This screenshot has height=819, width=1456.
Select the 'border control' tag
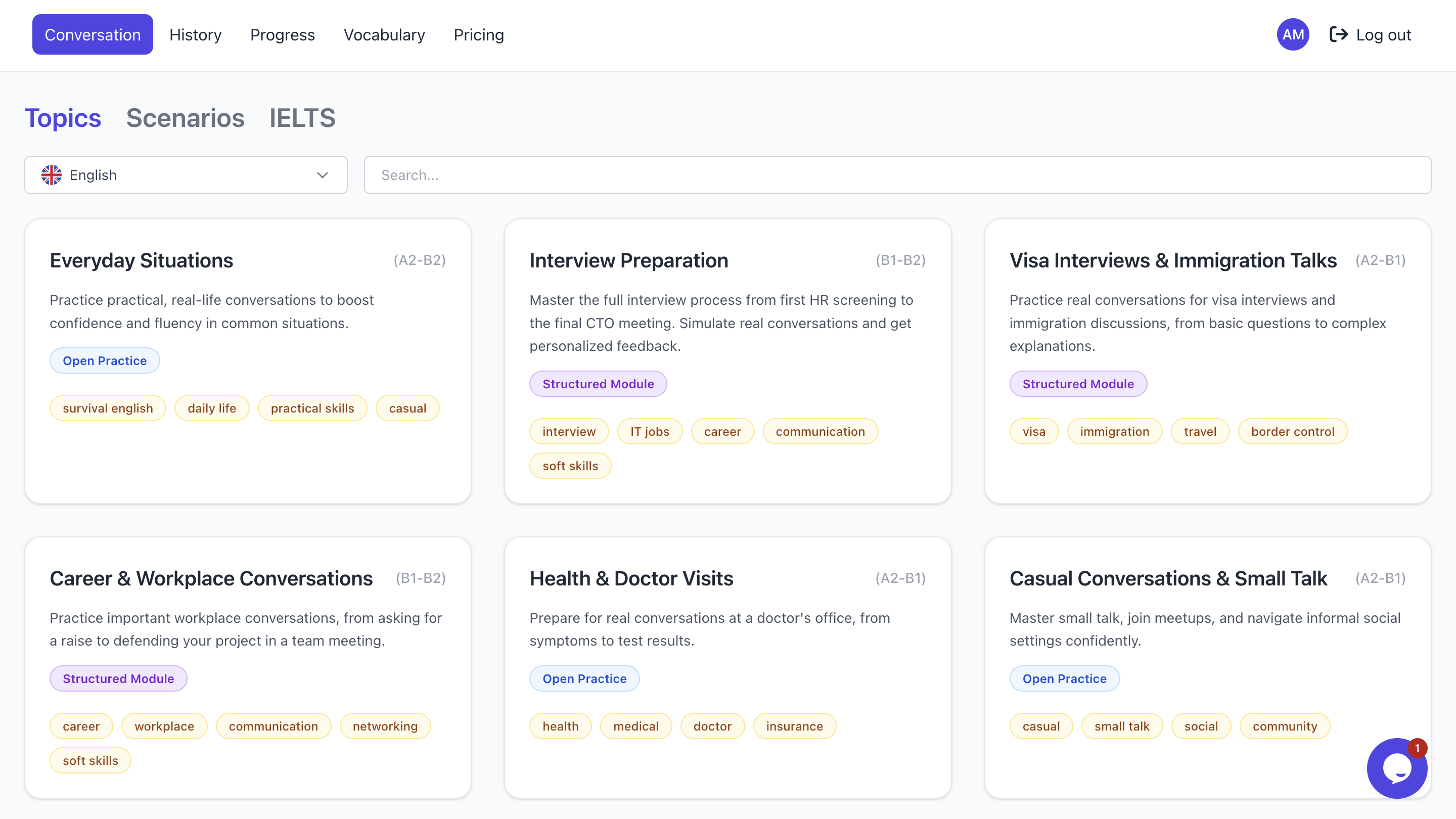point(1292,431)
